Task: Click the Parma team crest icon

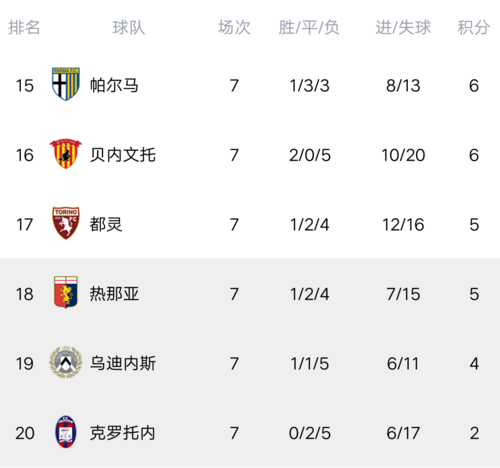Action: (66, 84)
